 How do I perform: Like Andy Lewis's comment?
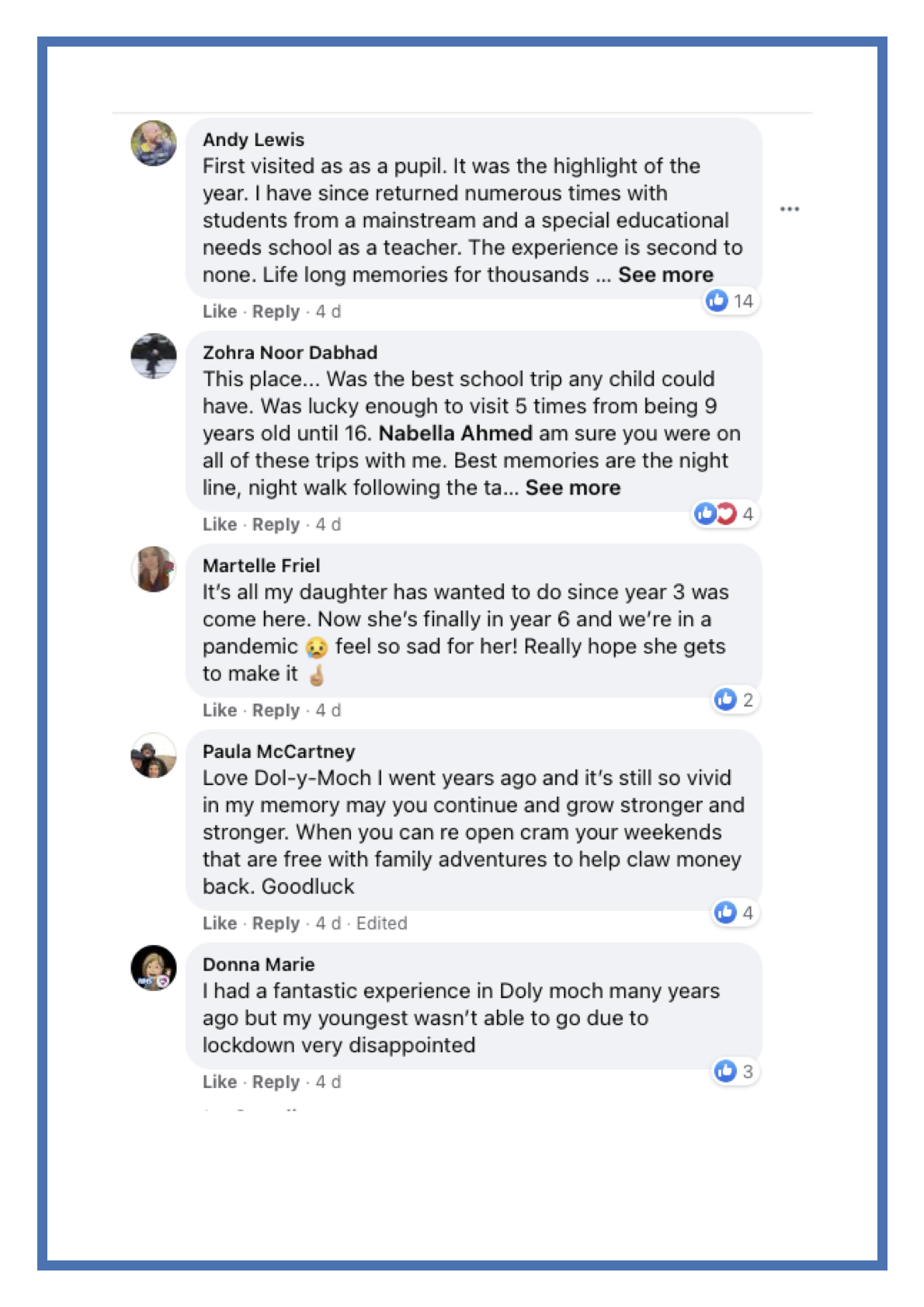[x=220, y=311]
